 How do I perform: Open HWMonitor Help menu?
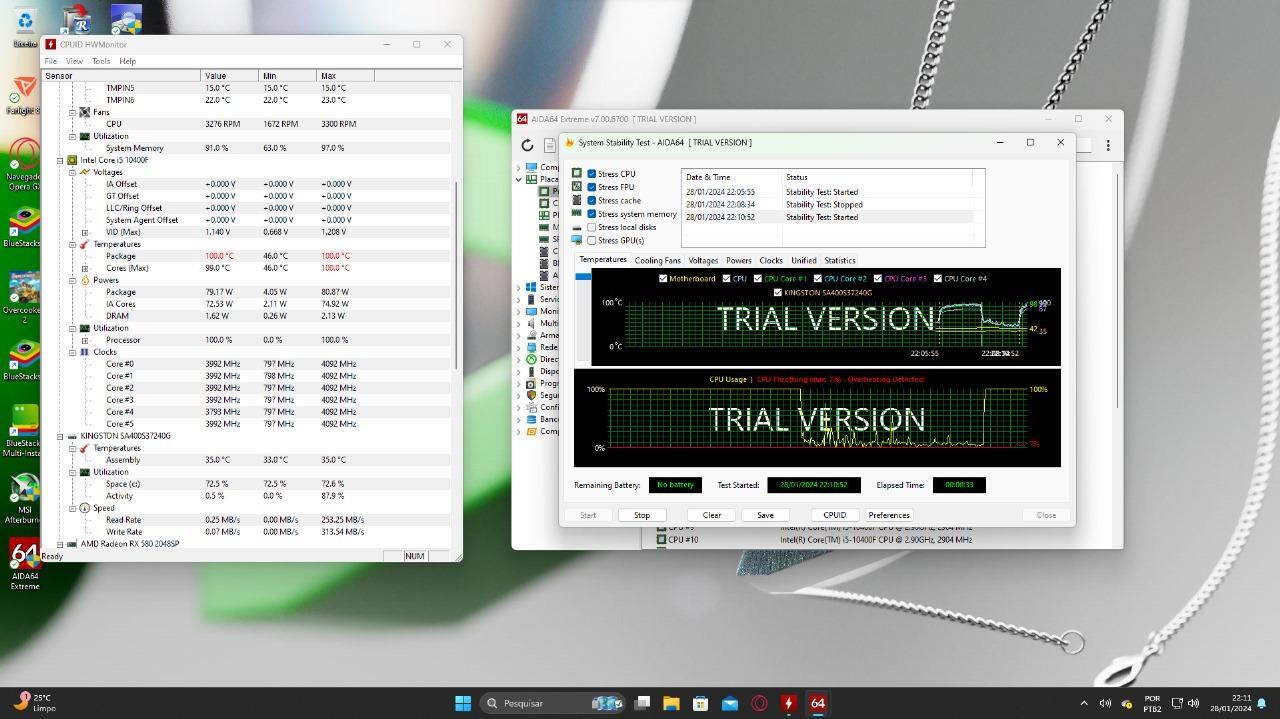pyautogui.click(x=128, y=61)
